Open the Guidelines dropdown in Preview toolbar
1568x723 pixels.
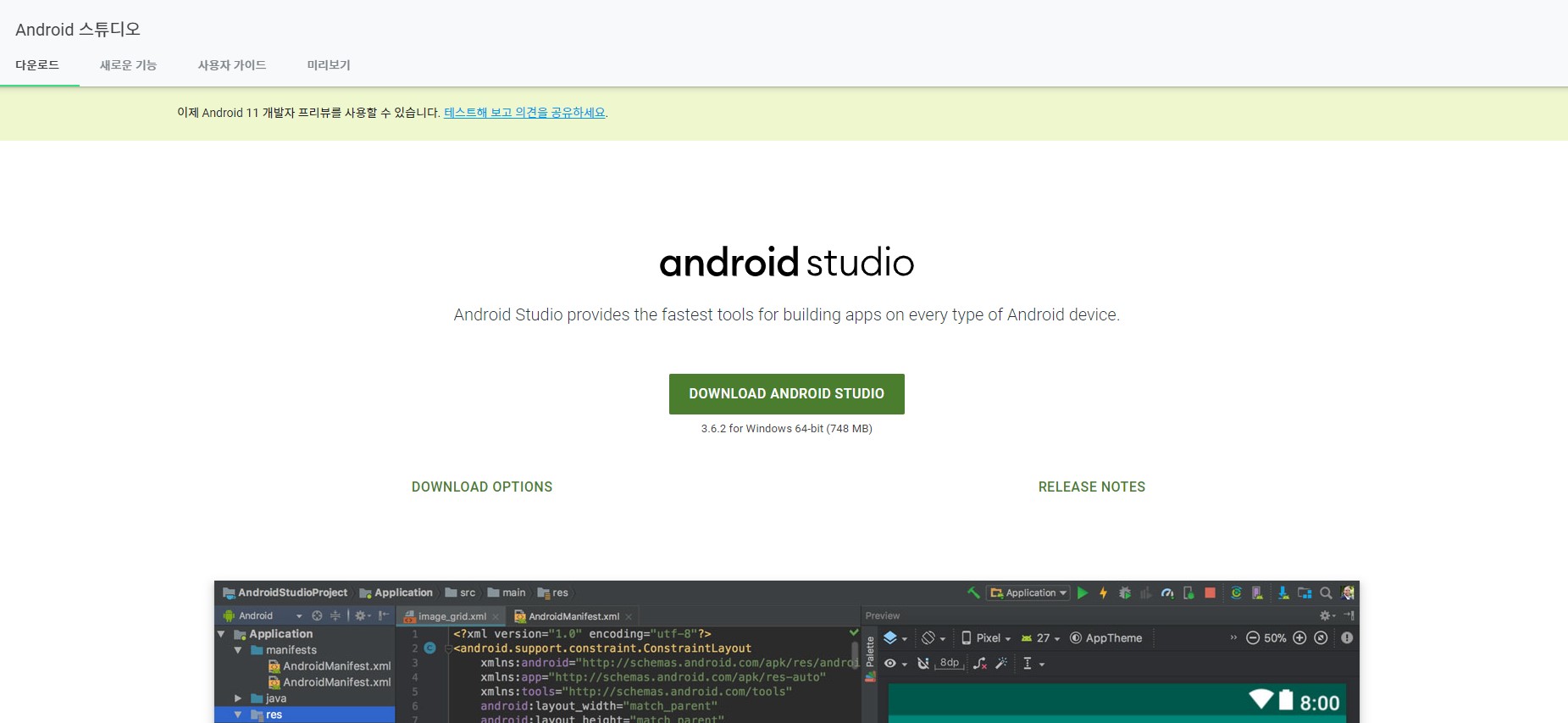(1034, 664)
